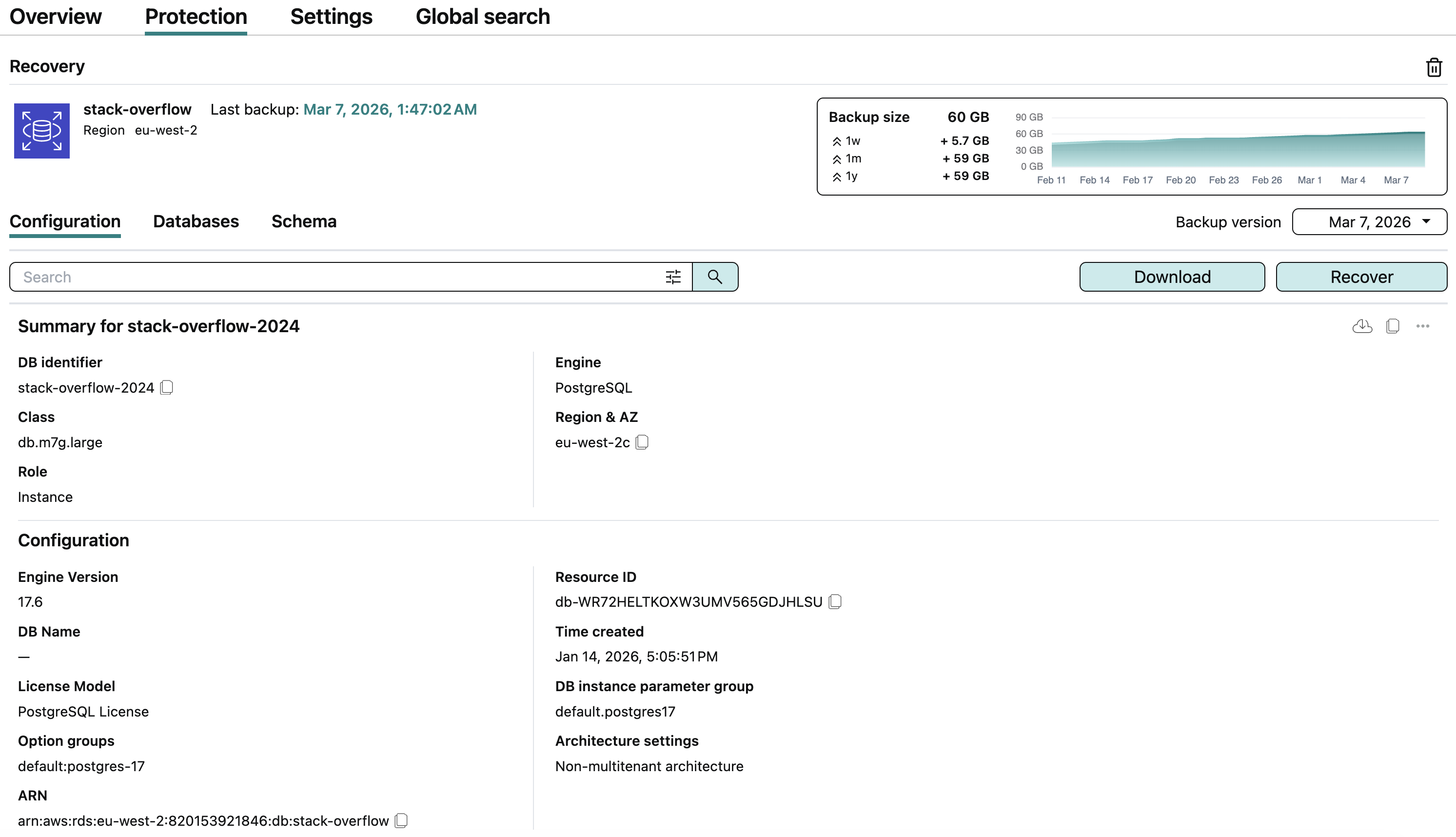Click the Download button
Viewport: 1456px width, 837px height.
pyautogui.click(x=1172, y=277)
